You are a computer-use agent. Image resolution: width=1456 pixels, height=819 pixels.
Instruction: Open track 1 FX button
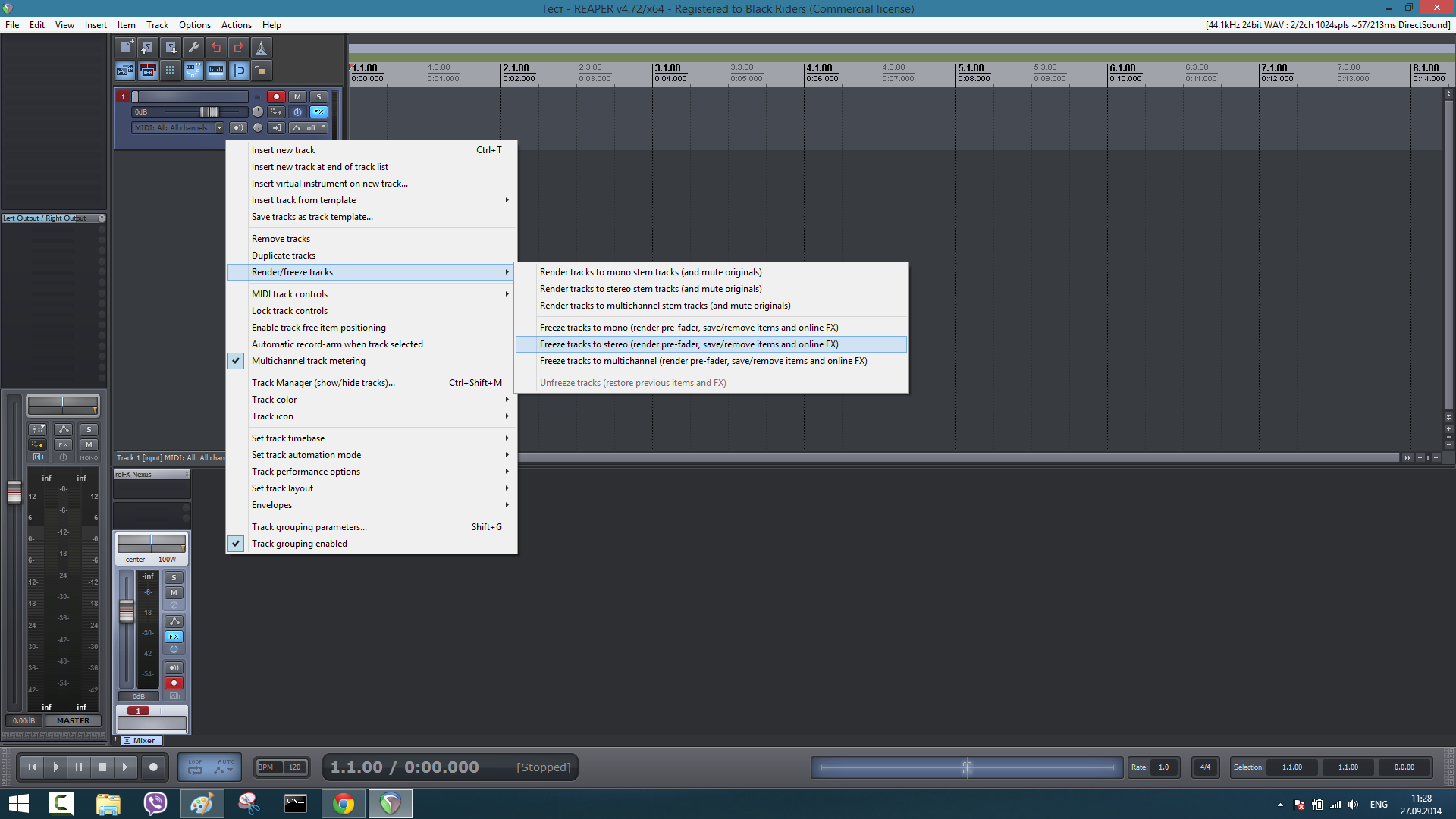[x=318, y=111]
